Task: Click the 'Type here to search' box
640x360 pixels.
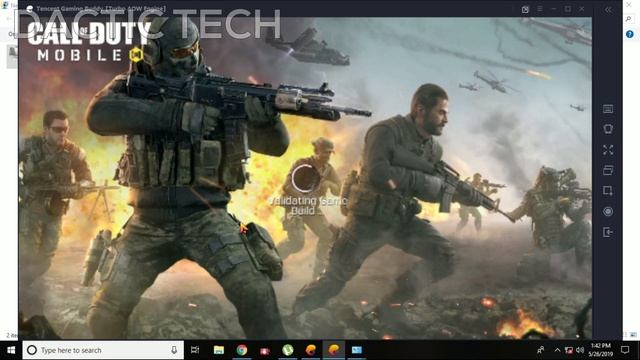Action: click(x=103, y=350)
